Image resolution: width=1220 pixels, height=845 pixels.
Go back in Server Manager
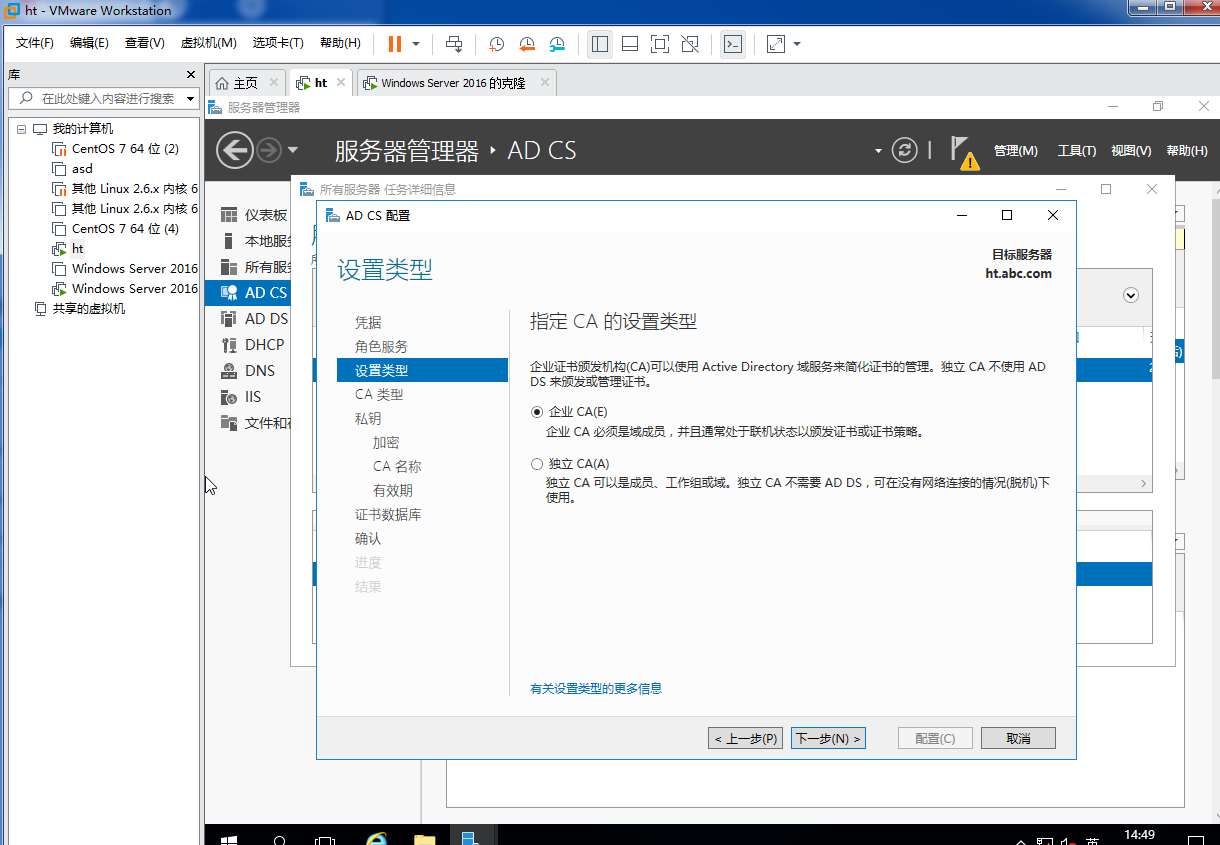pos(235,150)
